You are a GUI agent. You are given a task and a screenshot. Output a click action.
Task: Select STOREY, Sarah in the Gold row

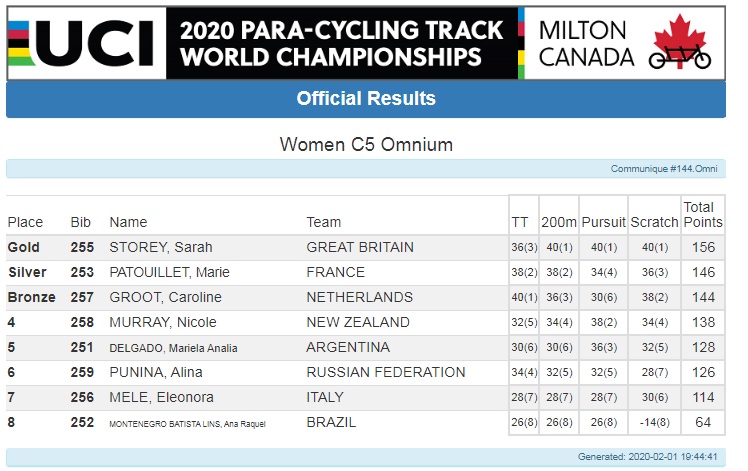click(x=161, y=247)
